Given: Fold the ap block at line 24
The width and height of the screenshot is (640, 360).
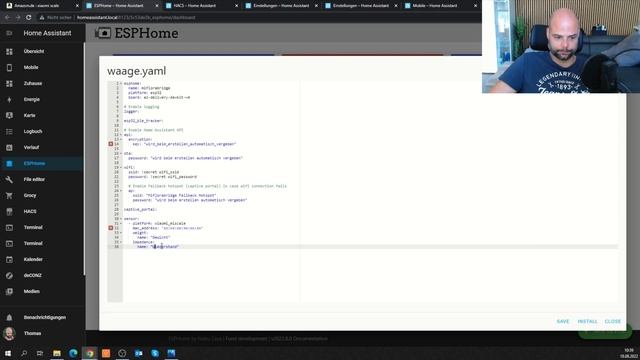Looking at the screenshot, I should [121, 191].
